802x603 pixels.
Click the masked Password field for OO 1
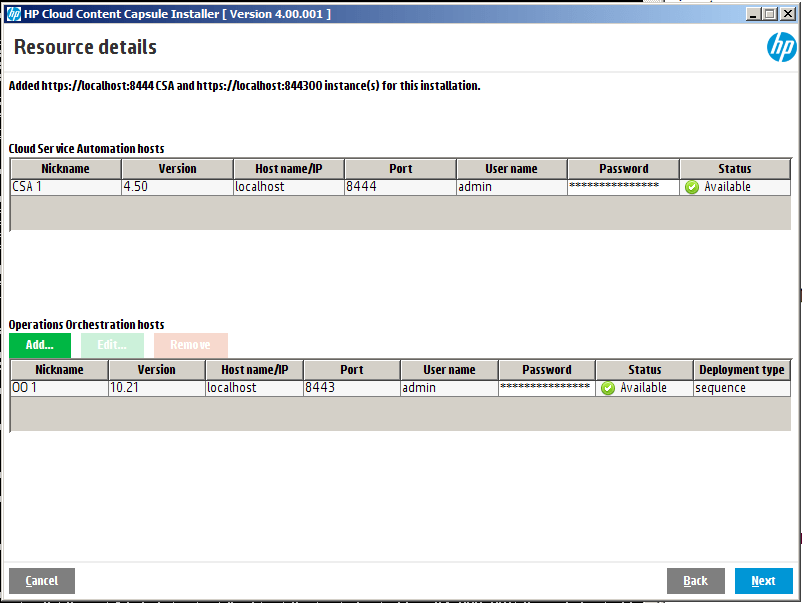tap(545, 387)
